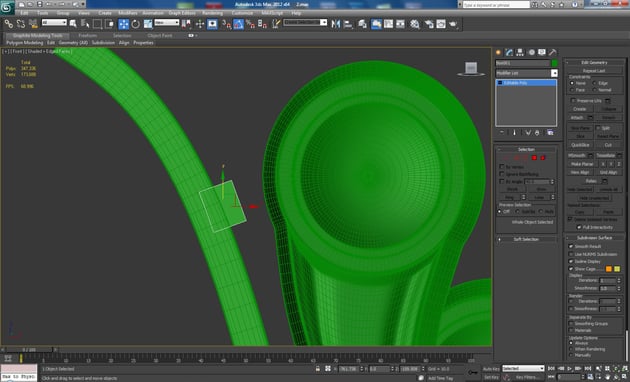Toggle the Window/Crossing selection icon
Image resolution: width=630 pixels, height=382 pixels.
(109, 24)
